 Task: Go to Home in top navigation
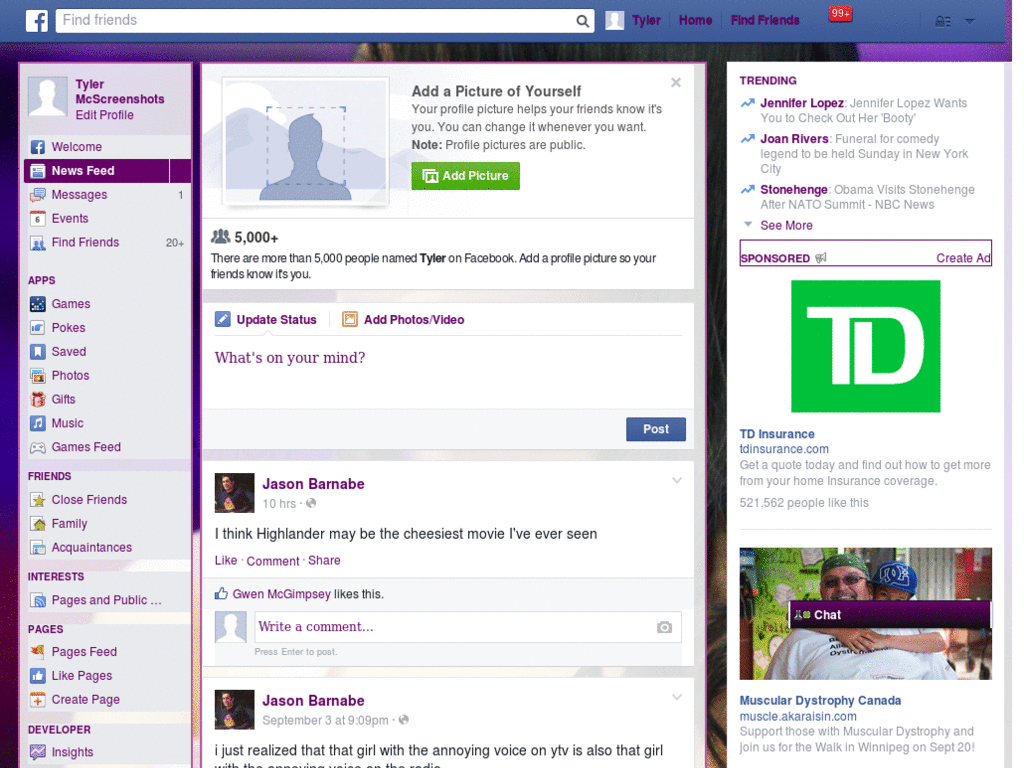tap(696, 20)
